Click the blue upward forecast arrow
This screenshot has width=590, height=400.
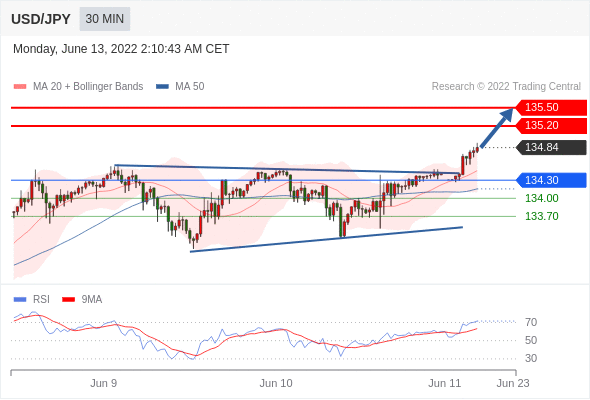[x=497, y=128]
